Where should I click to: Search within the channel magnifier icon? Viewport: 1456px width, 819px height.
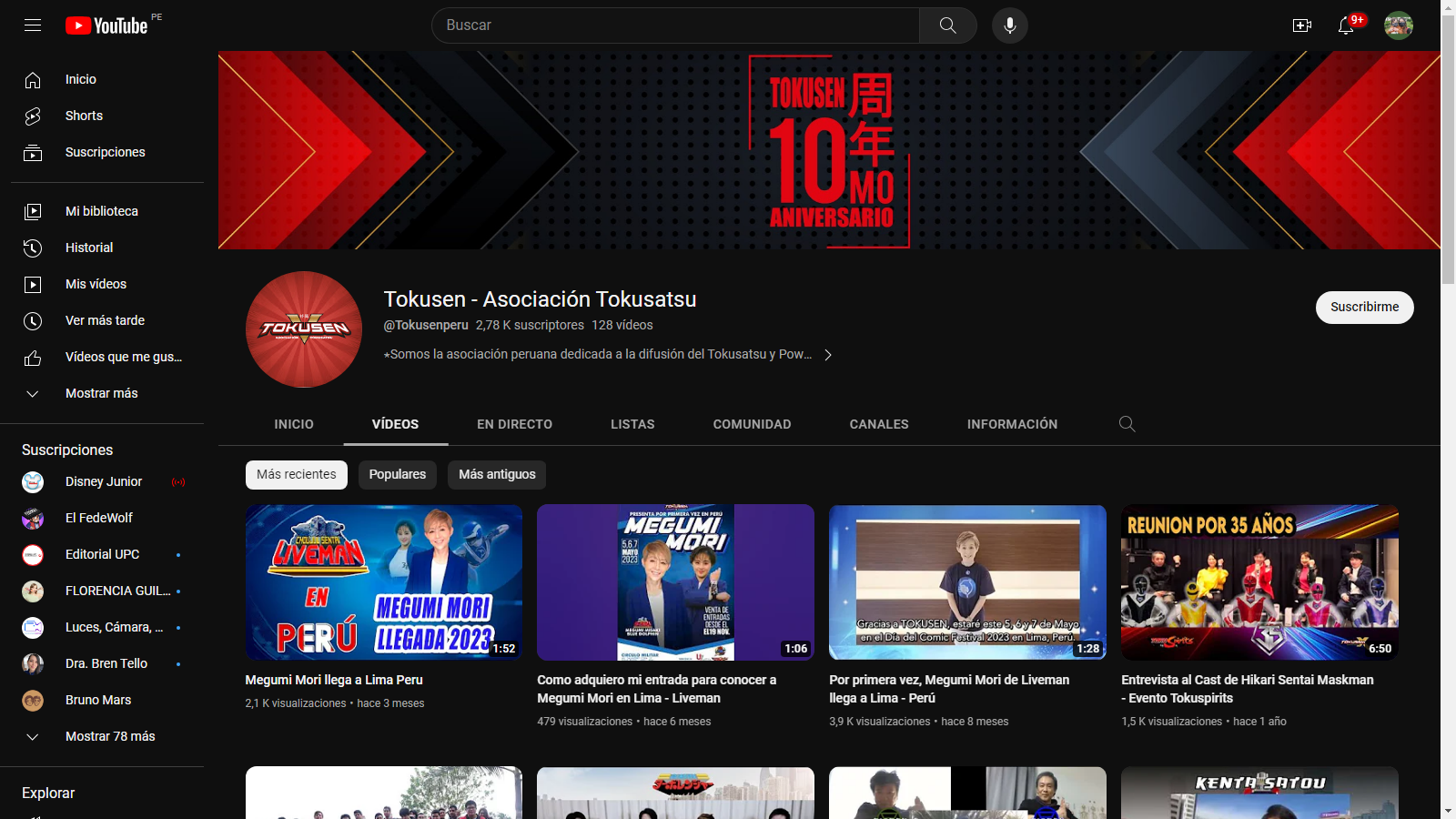click(1127, 424)
